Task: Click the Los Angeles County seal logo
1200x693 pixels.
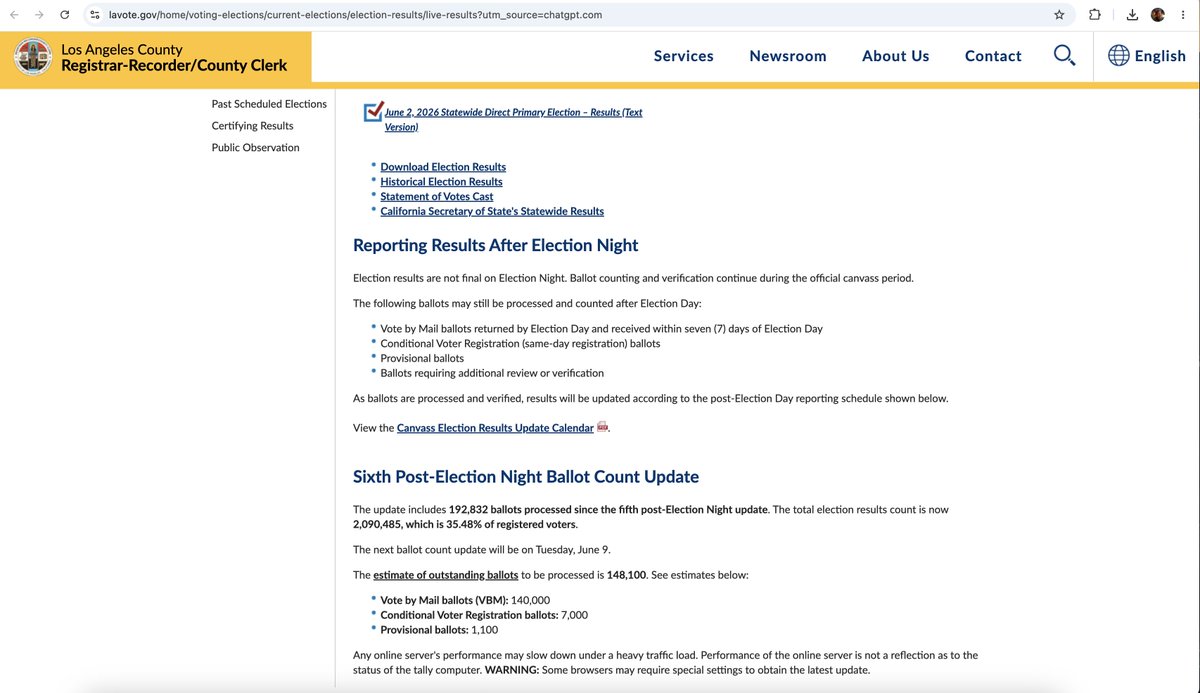Action: point(33,56)
